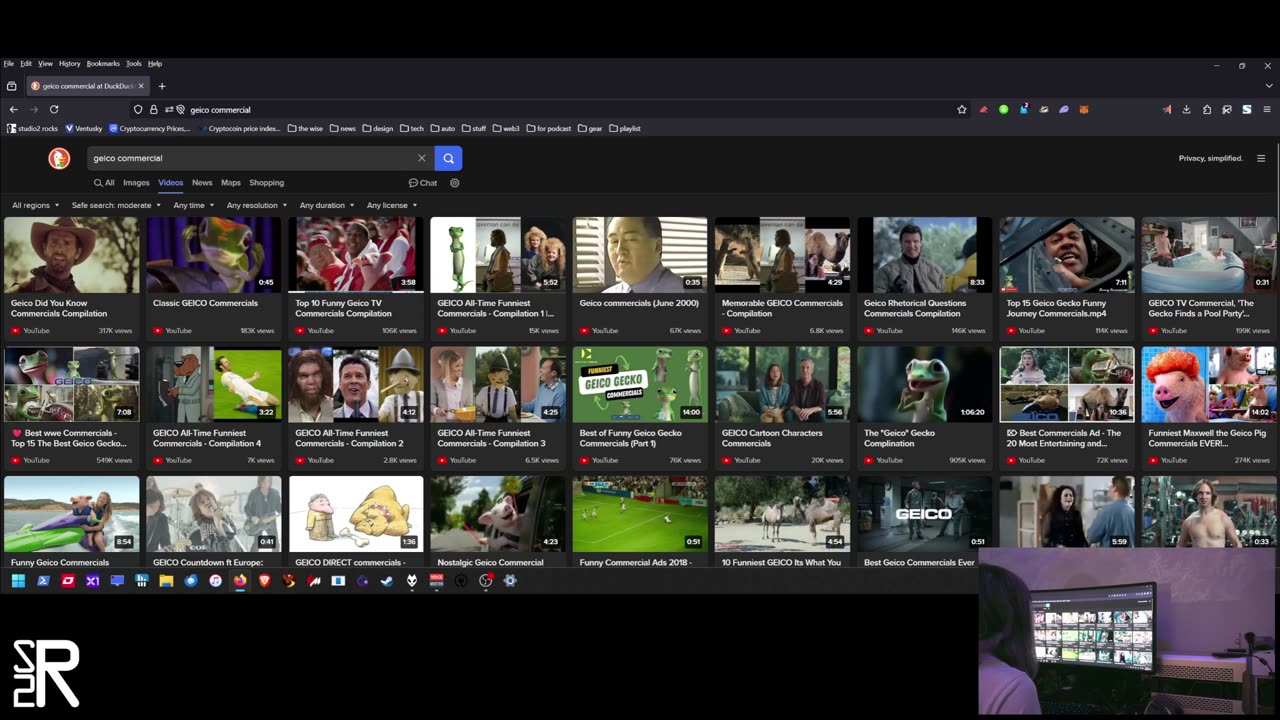Open the Any resolution dropdown

click(x=256, y=205)
